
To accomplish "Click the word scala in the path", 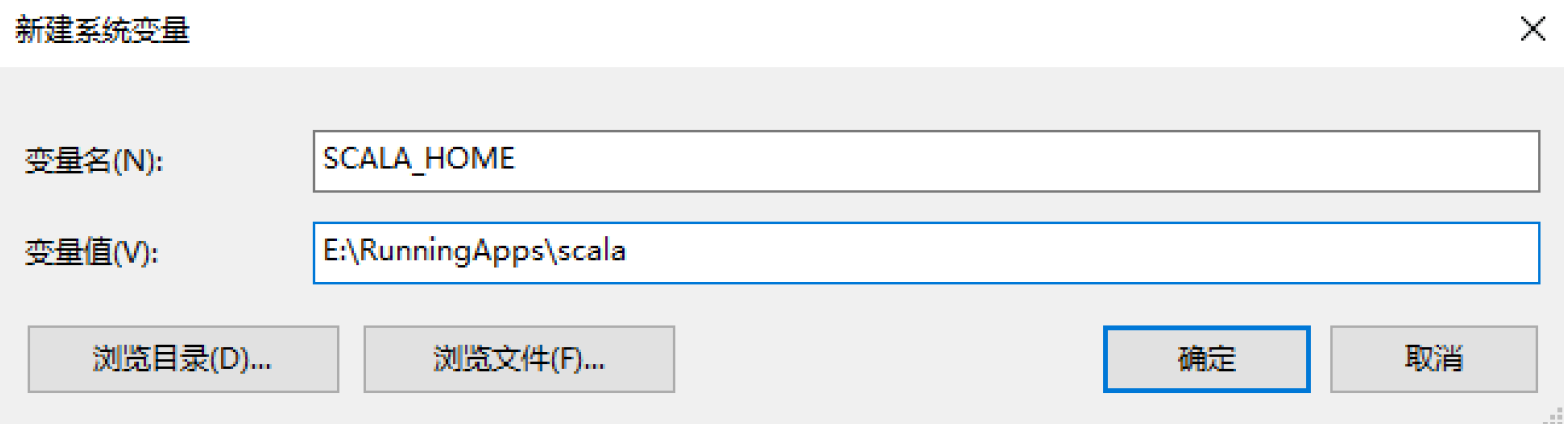I will (x=592, y=252).
